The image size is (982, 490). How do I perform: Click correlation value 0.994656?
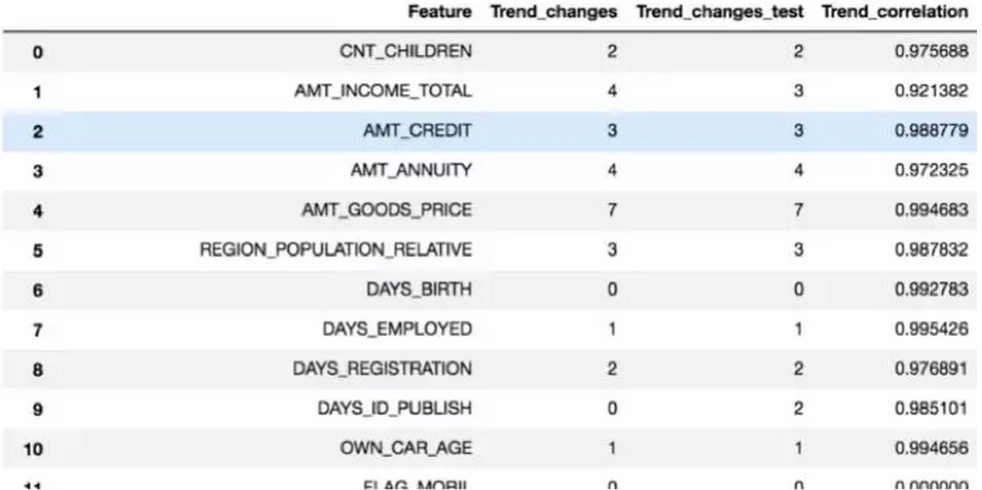point(931,449)
